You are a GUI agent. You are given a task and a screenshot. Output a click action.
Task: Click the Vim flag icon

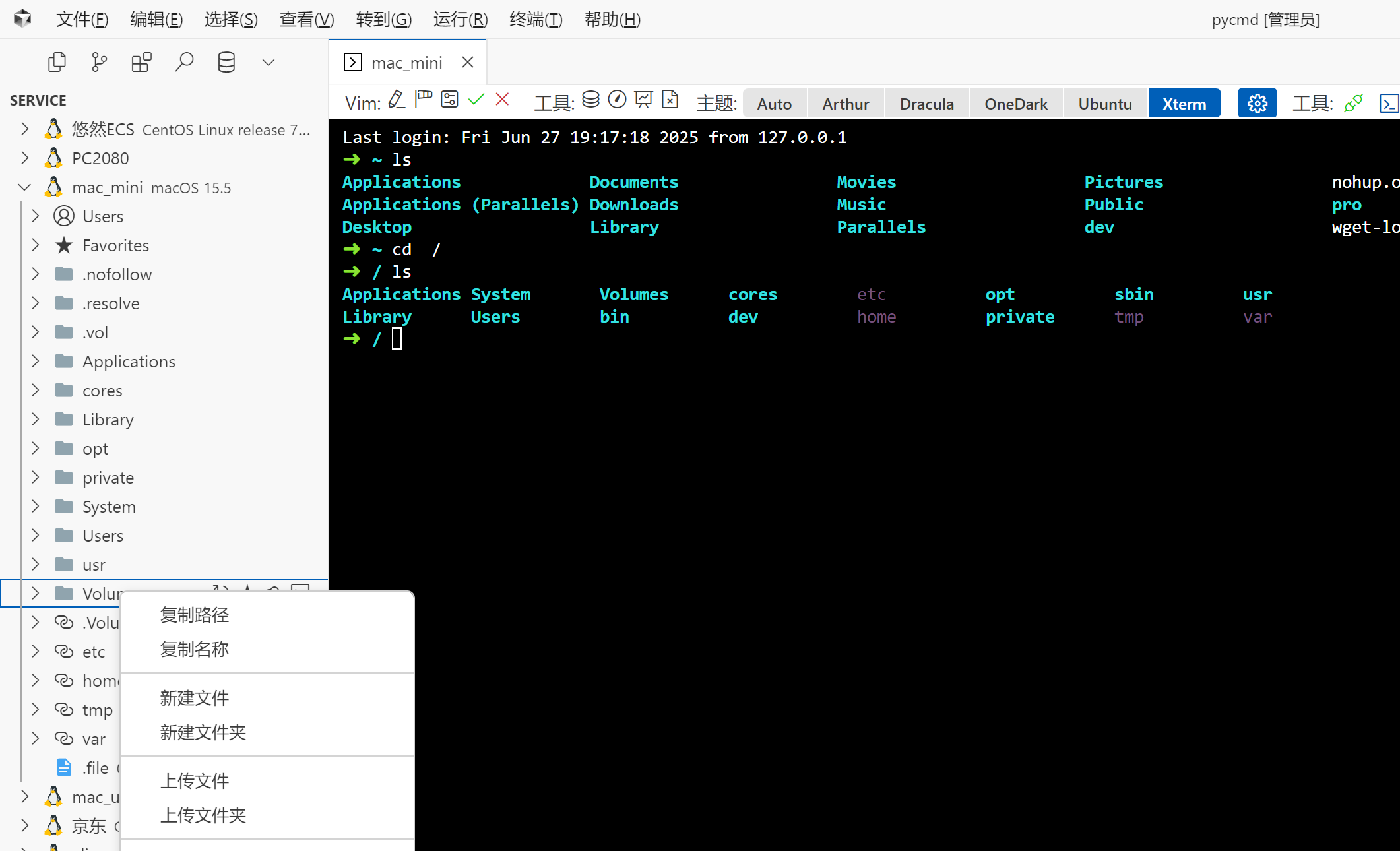click(x=423, y=100)
